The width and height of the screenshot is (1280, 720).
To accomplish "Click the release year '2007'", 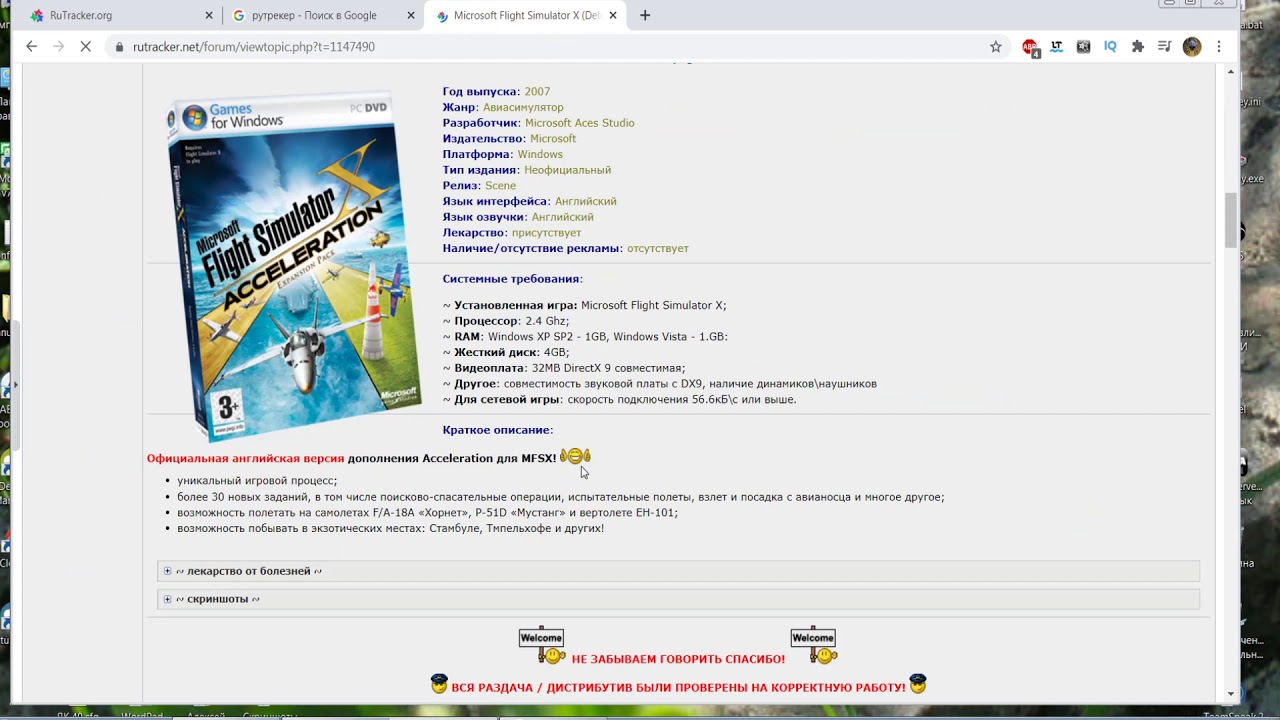I will (x=537, y=92).
